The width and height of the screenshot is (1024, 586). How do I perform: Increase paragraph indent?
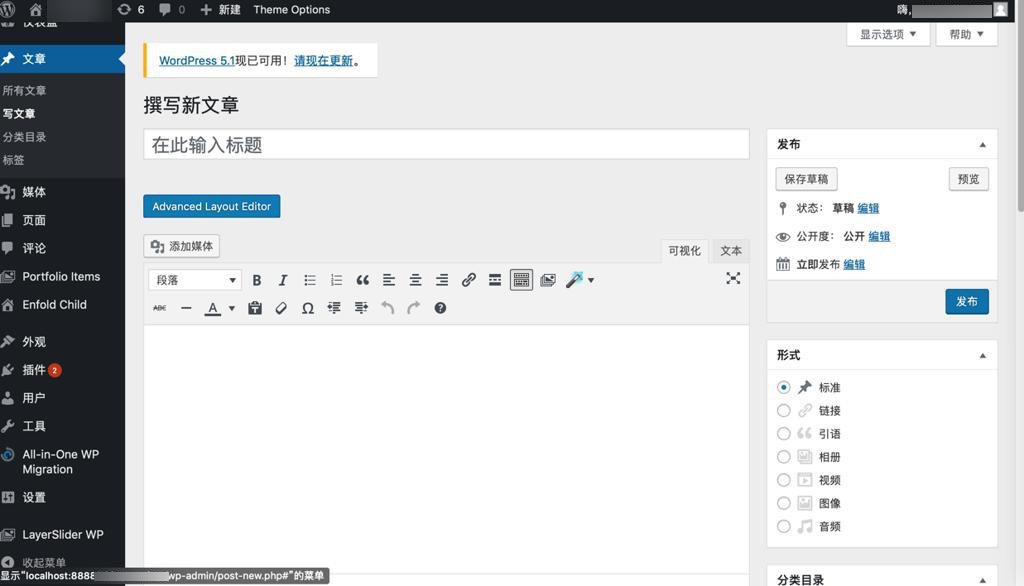coord(360,308)
